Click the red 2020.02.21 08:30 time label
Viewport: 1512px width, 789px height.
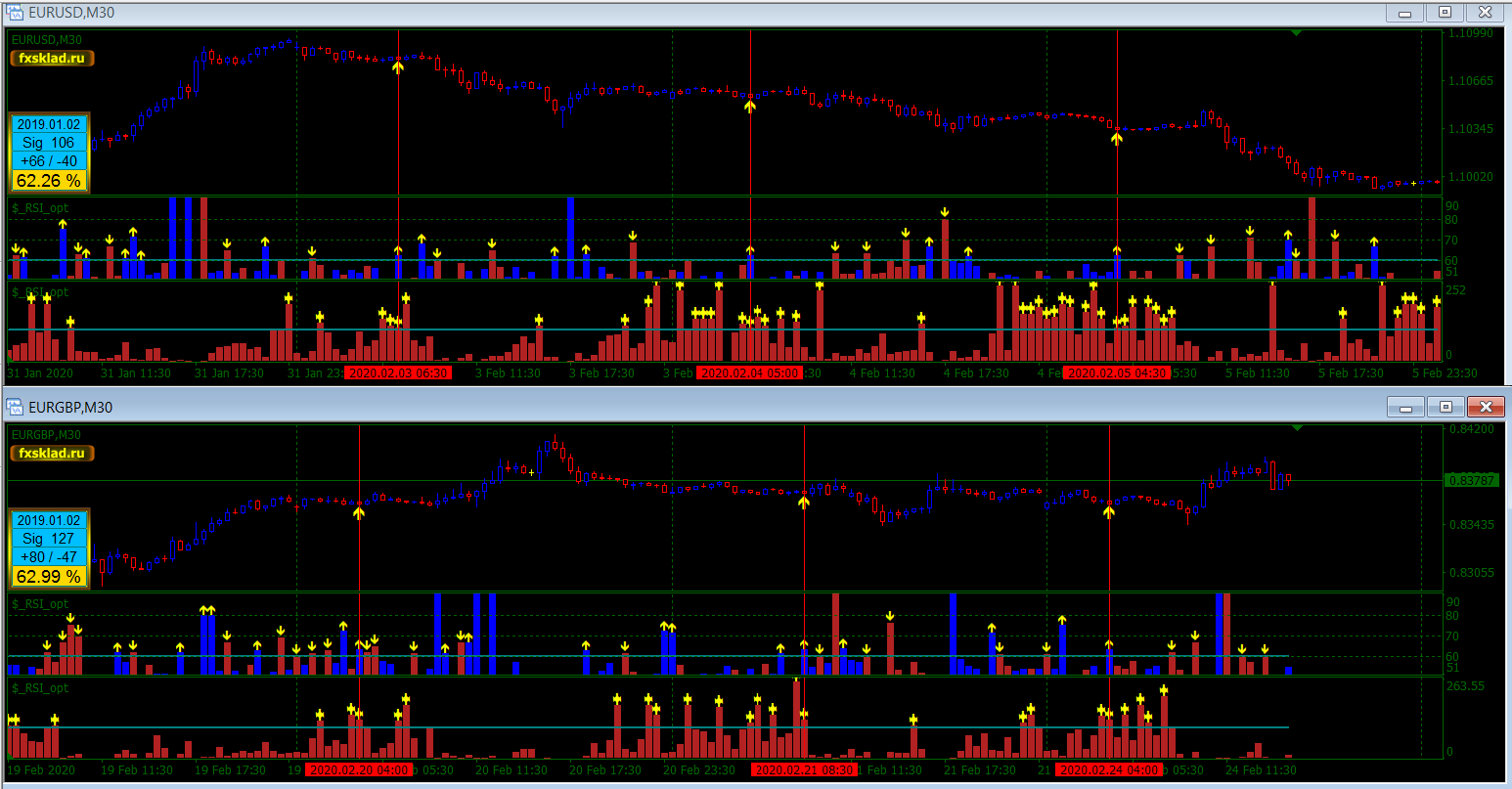pos(804,769)
